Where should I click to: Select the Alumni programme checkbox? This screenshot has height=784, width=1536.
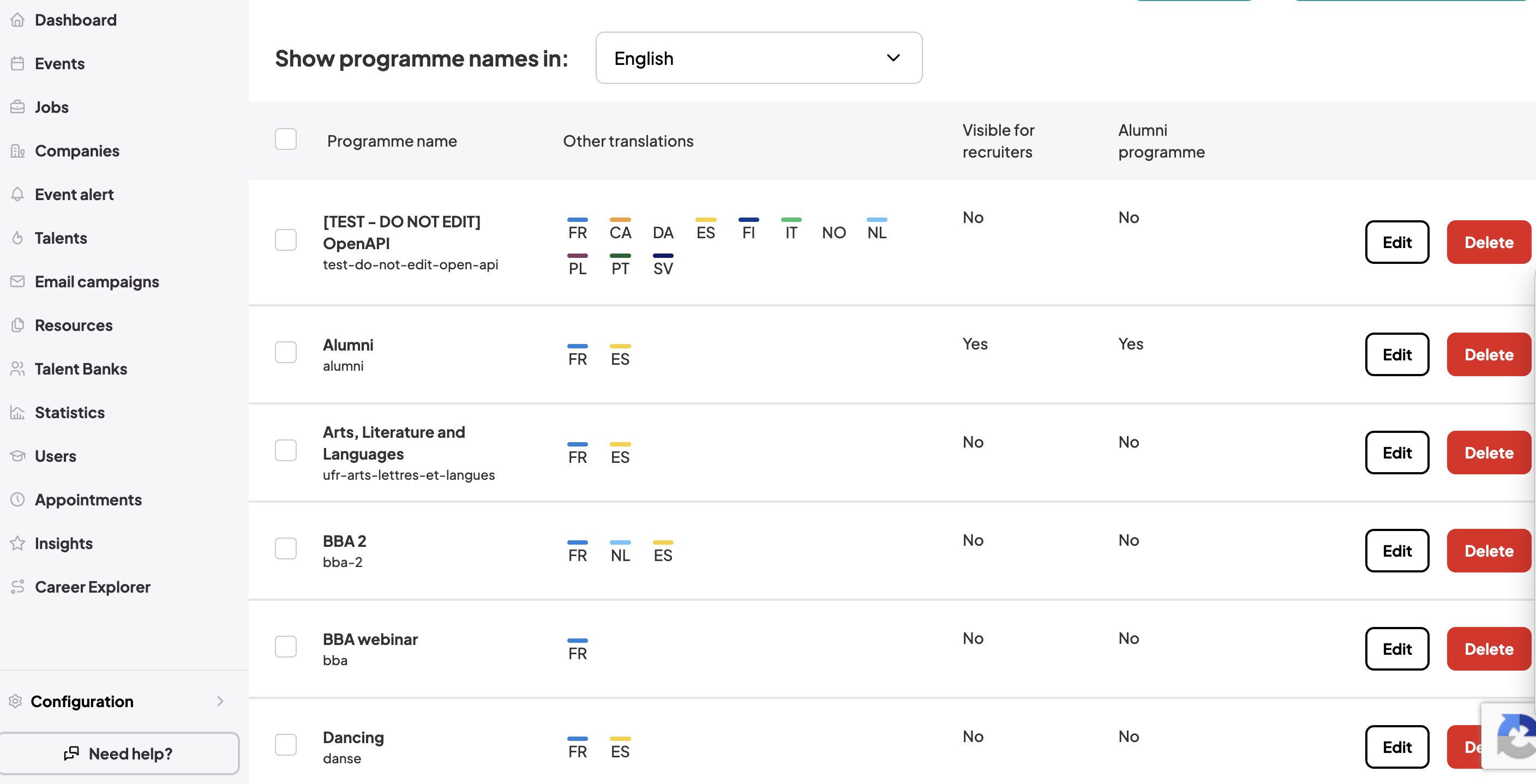[286, 352]
